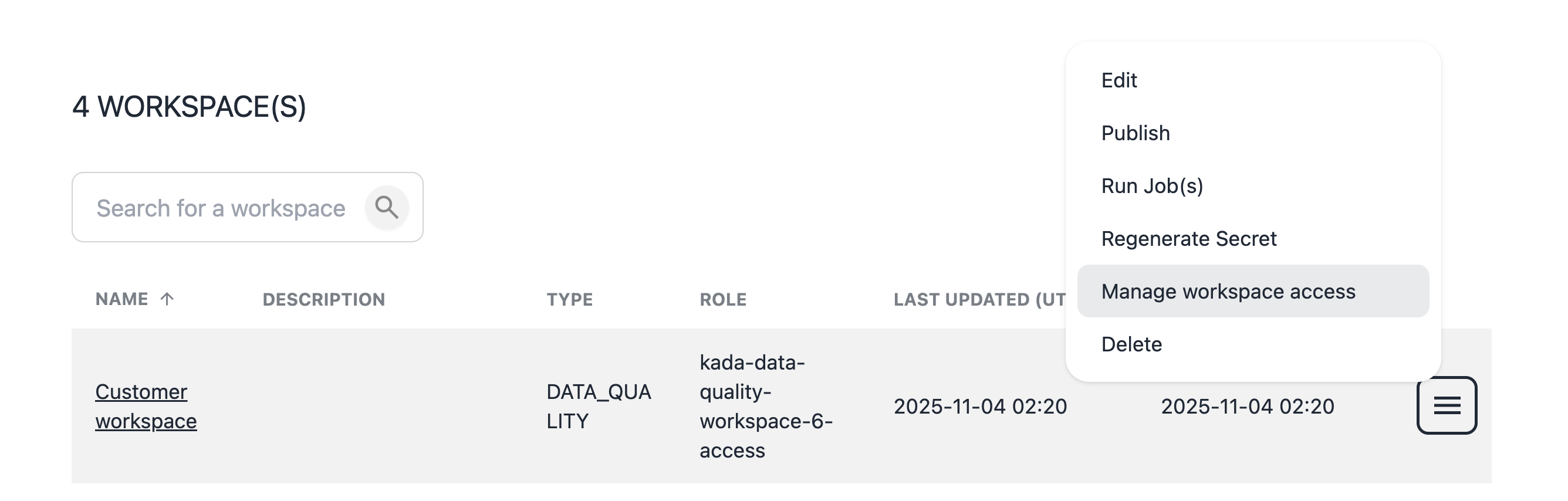Sort by the NAME column header
Screen dimensions: 1568x501
point(121,299)
